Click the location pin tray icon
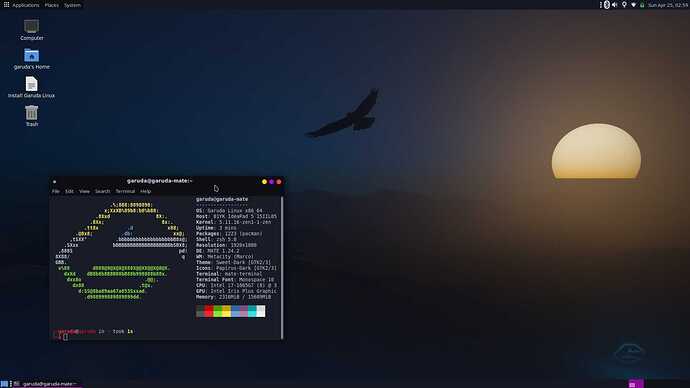The width and height of the screenshot is (690, 388). 624,5
